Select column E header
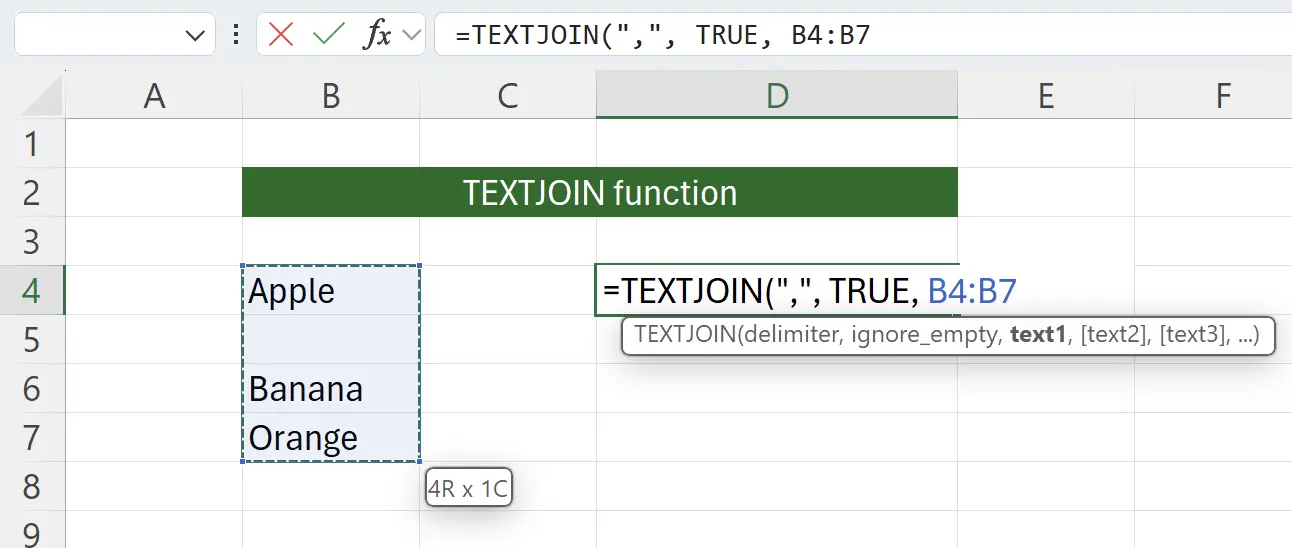Screen dimensions: 1292x548 coord(1046,96)
